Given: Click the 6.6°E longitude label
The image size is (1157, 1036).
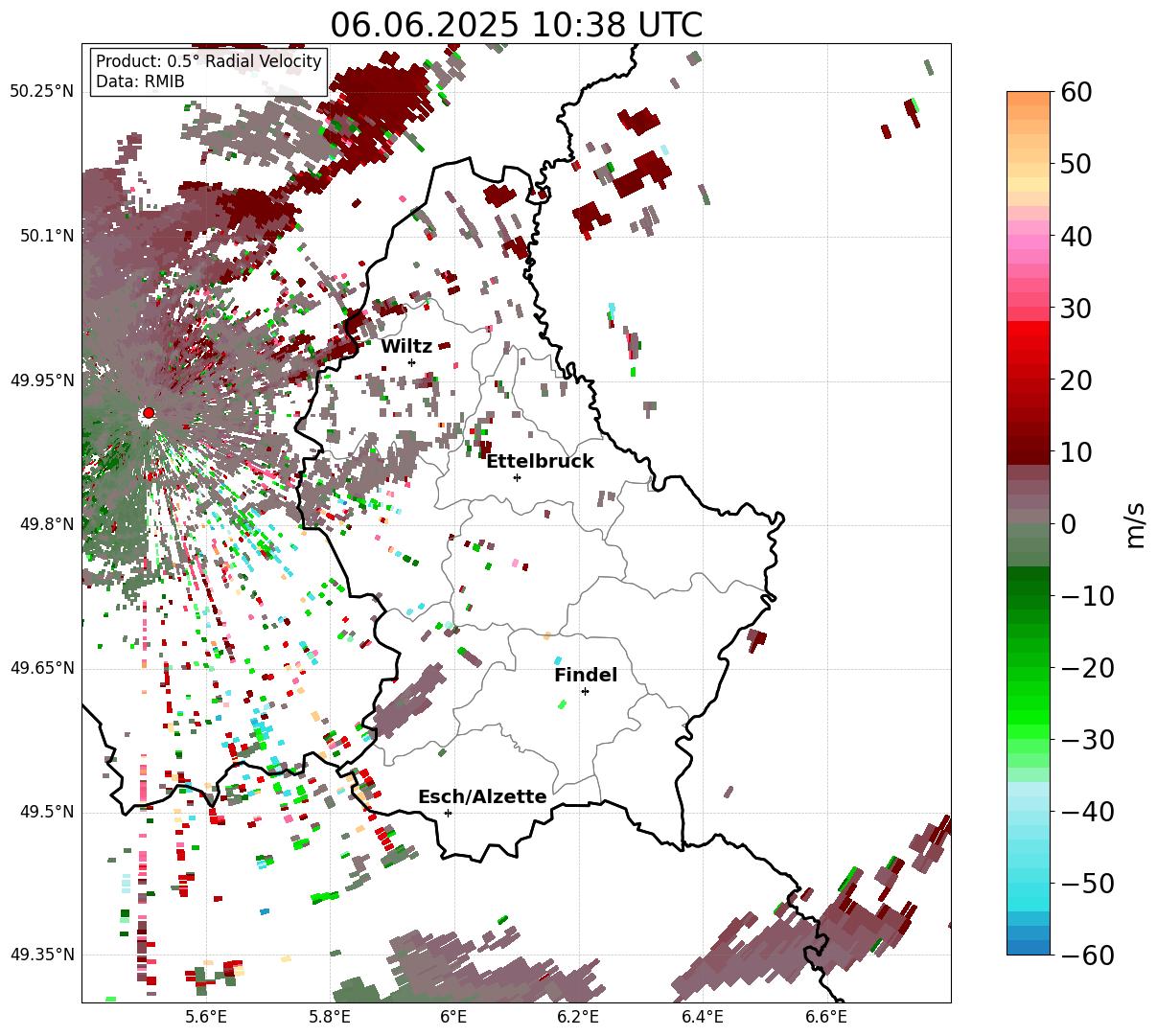Looking at the screenshot, I should (x=826, y=1017).
